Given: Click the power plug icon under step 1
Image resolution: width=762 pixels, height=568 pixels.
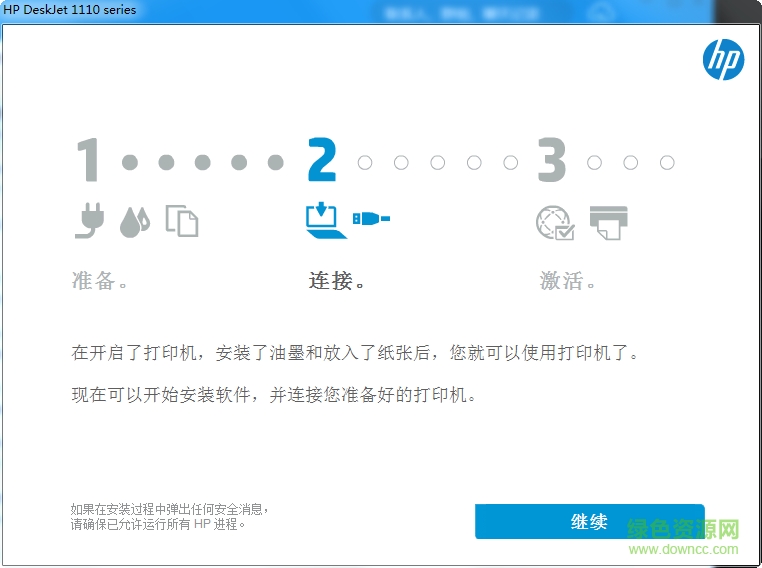Looking at the screenshot, I should (90, 221).
